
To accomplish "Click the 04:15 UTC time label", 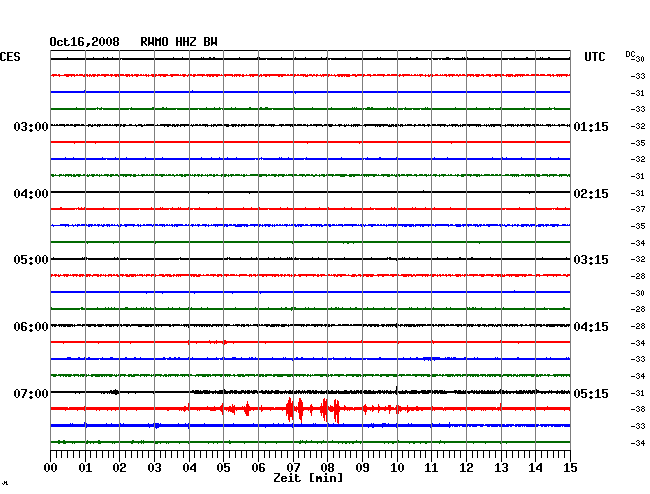I will point(591,327).
